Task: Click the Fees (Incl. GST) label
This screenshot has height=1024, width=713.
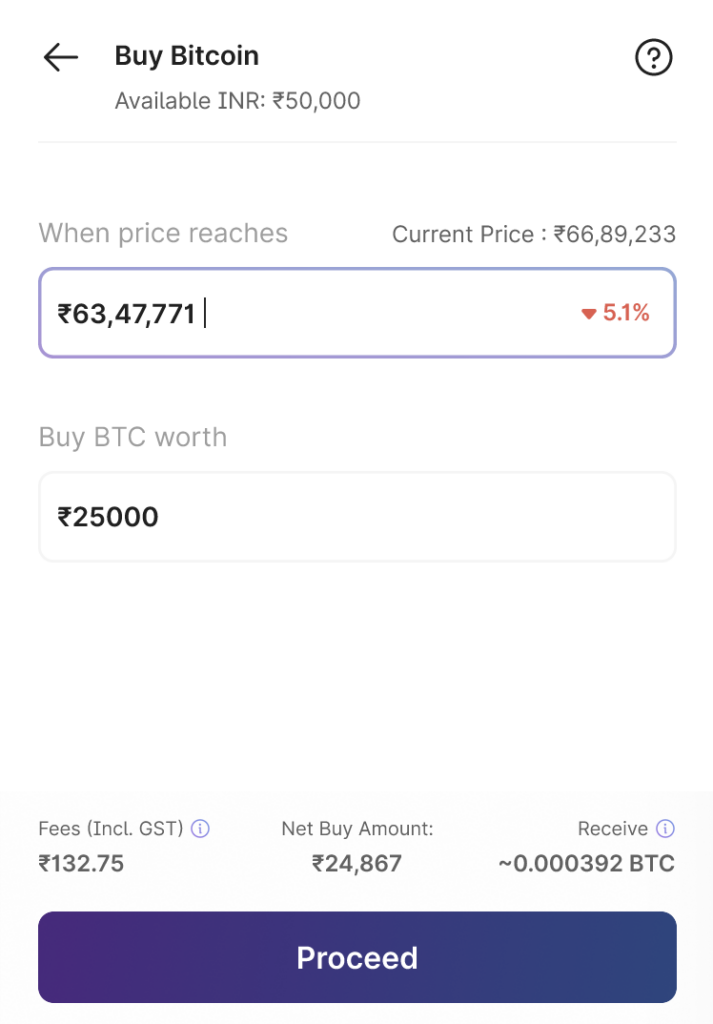Action: (x=111, y=829)
